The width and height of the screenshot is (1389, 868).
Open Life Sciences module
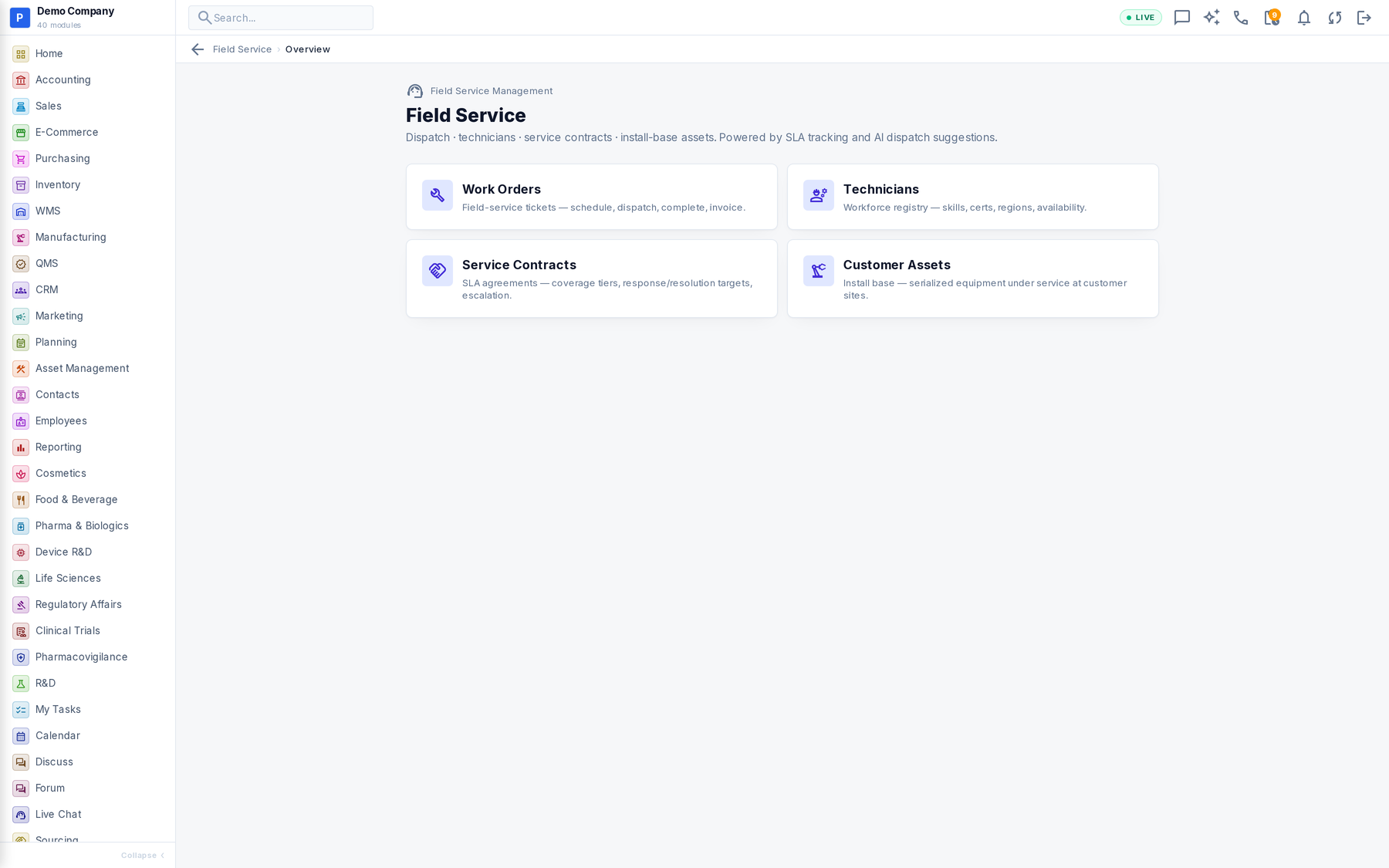(87, 578)
